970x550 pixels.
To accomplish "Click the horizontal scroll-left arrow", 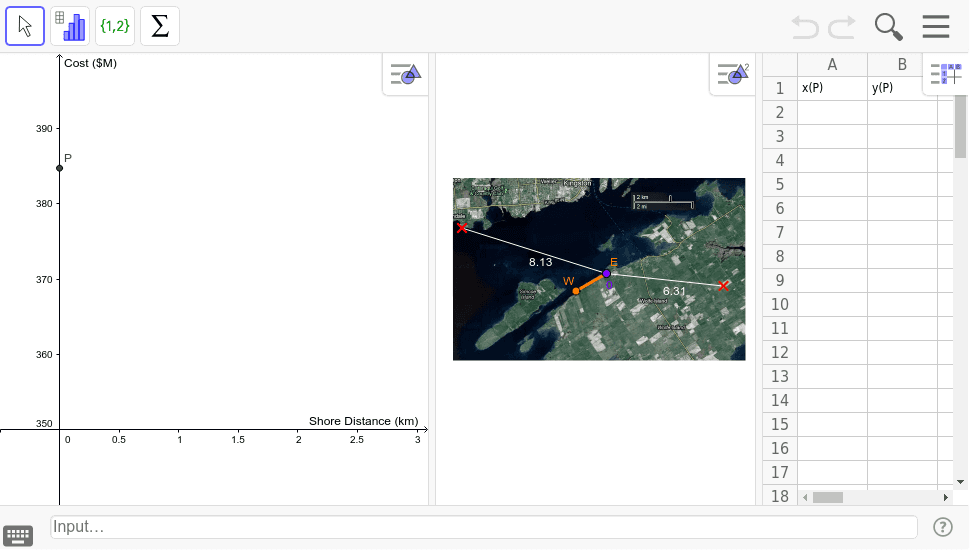I will (x=805, y=497).
